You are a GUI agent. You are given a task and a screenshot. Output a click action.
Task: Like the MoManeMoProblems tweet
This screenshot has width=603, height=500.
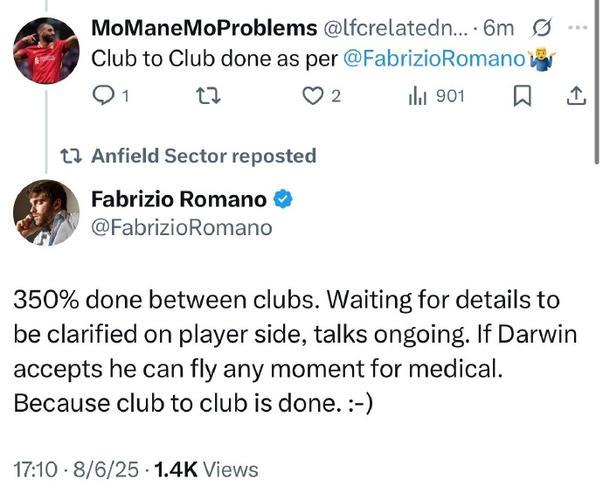pos(314,96)
